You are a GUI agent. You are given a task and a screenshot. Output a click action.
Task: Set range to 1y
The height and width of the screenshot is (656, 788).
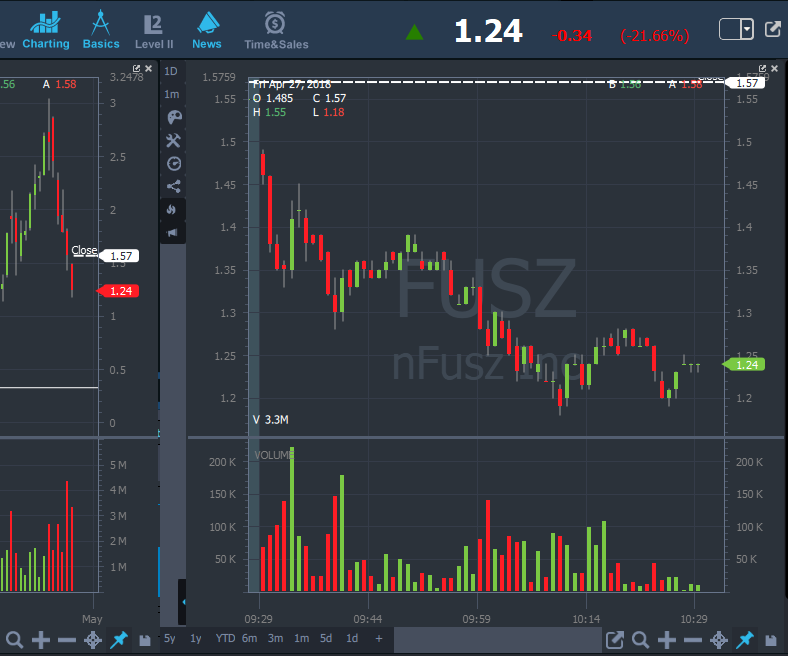point(195,638)
